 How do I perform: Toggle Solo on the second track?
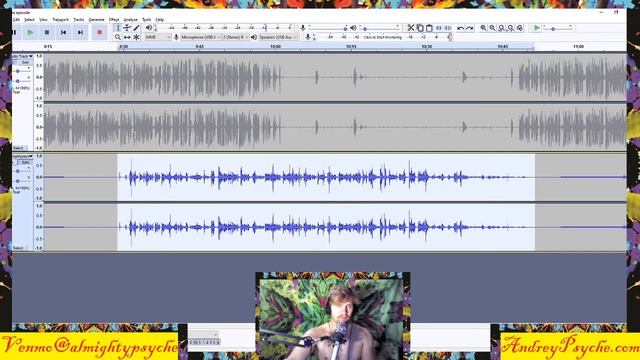click(x=25, y=162)
